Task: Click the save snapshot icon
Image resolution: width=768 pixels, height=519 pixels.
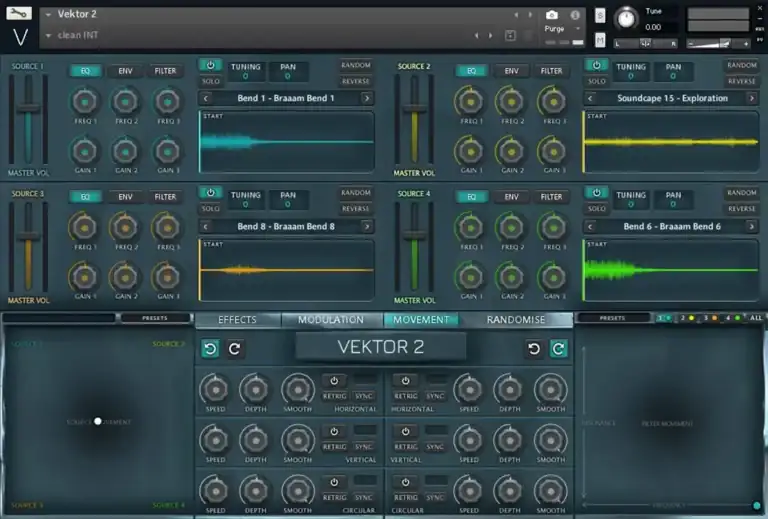Action: [x=510, y=35]
